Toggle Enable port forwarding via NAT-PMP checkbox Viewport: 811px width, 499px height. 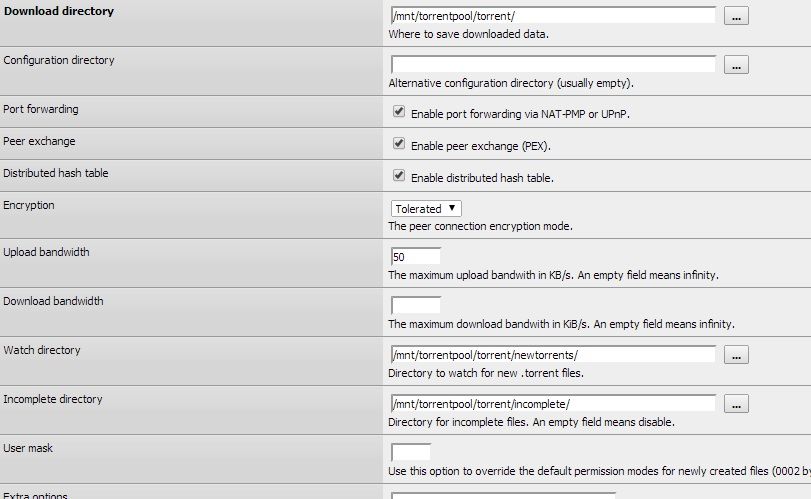(399, 111)
